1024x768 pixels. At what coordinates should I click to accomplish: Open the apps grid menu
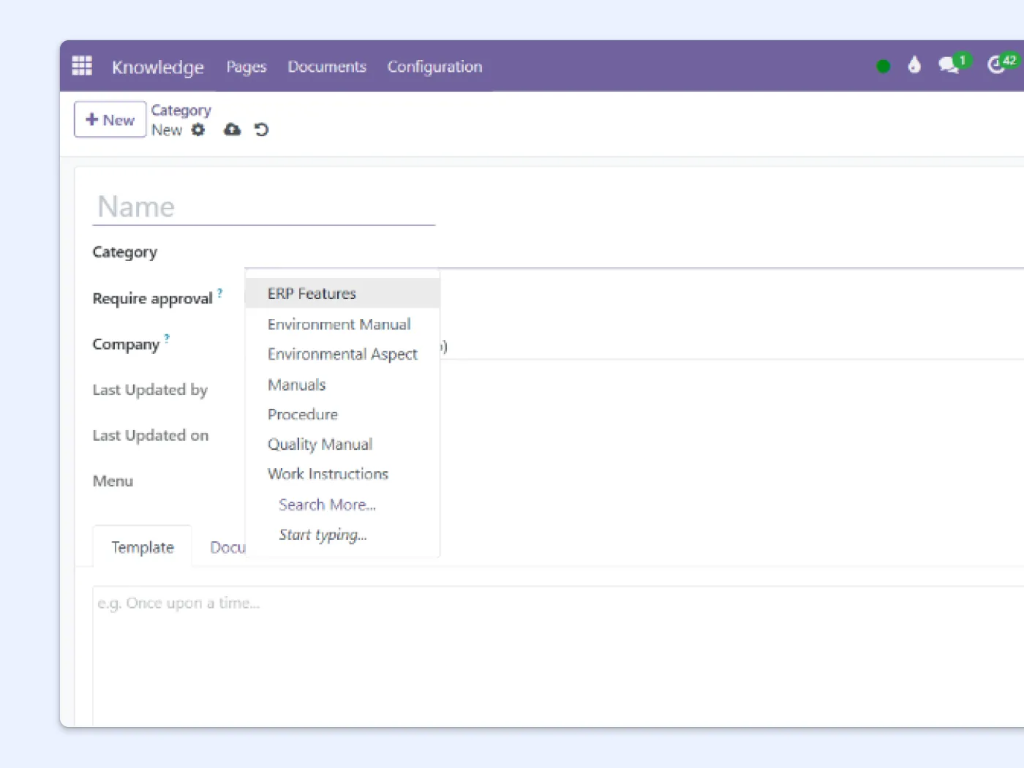(x=82, y=66)
